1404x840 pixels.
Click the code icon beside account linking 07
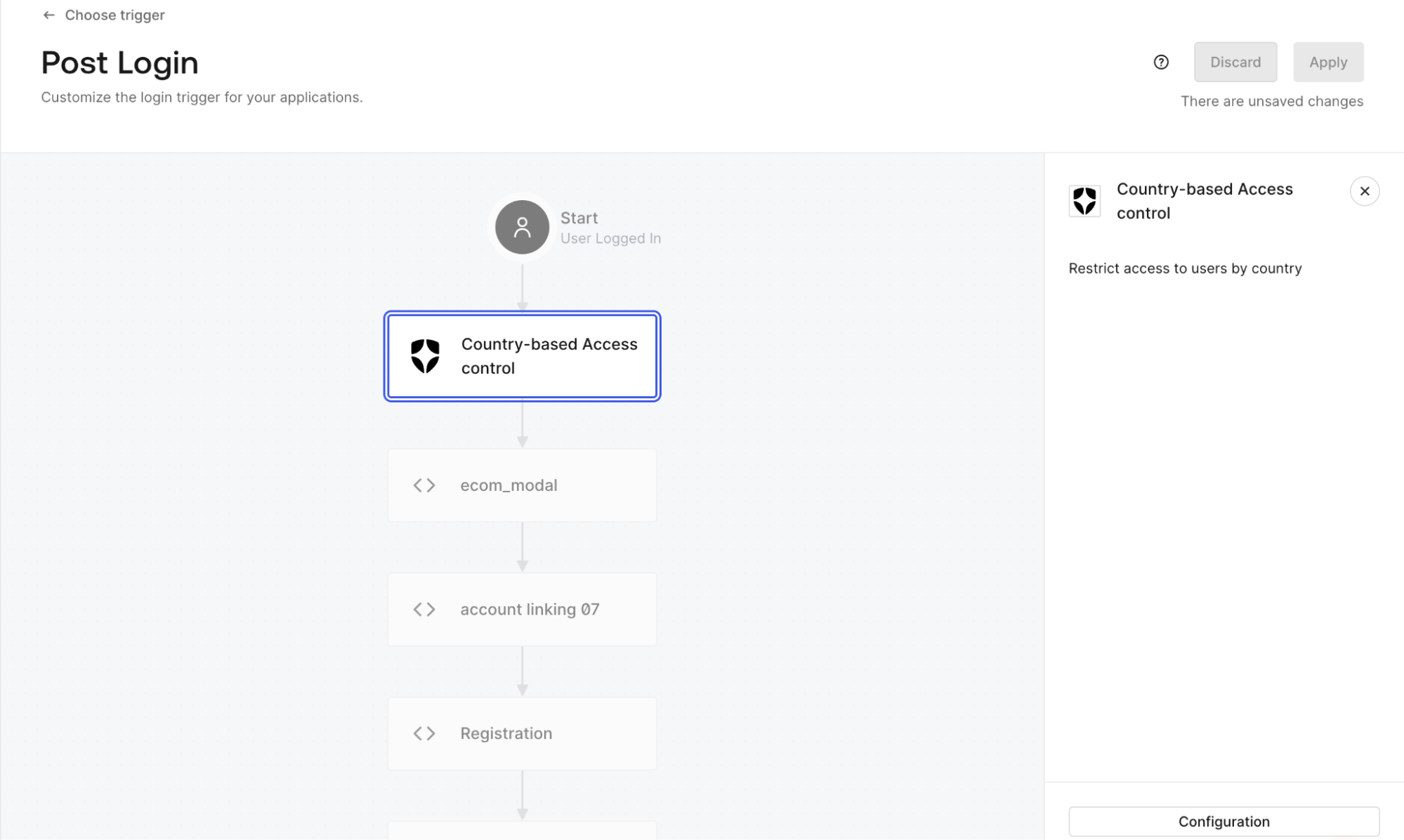(424, 609)
